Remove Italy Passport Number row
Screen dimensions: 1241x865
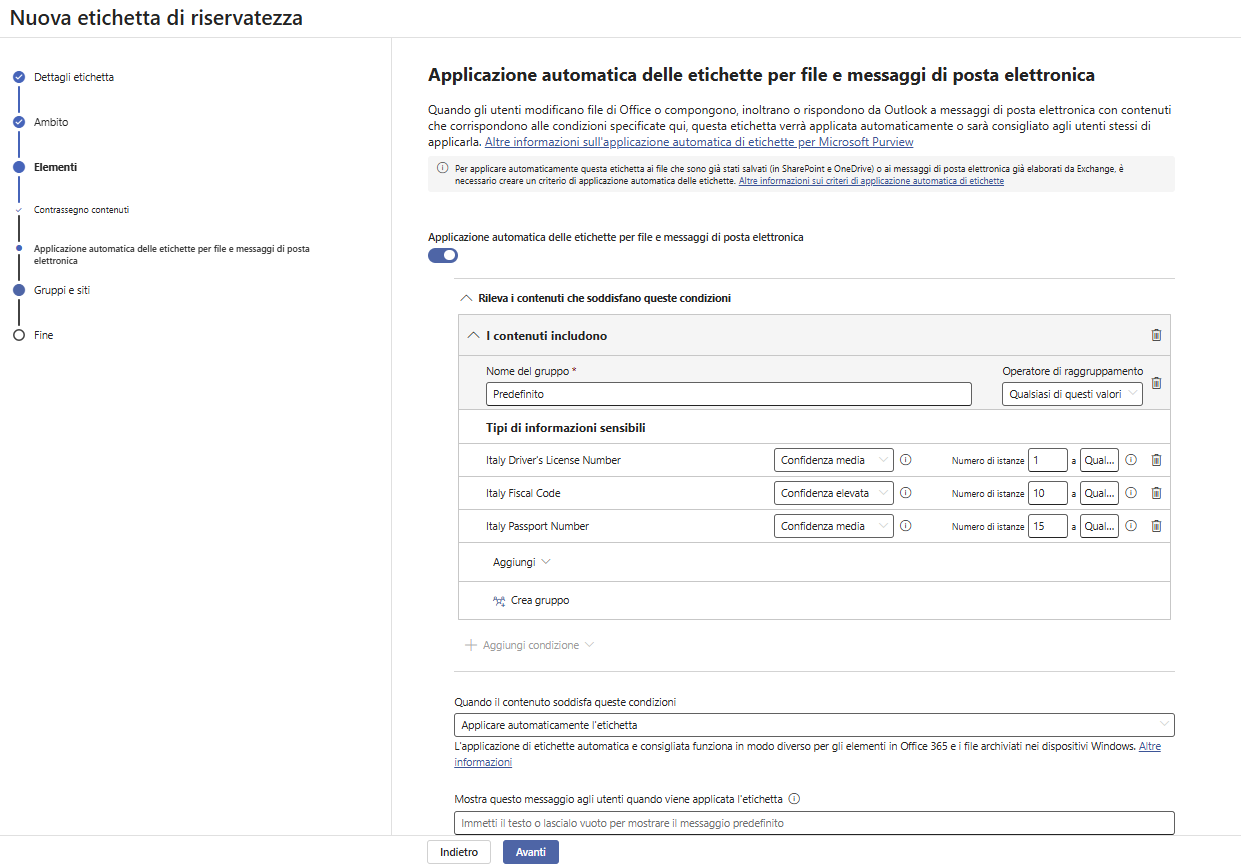(1156, 526)
